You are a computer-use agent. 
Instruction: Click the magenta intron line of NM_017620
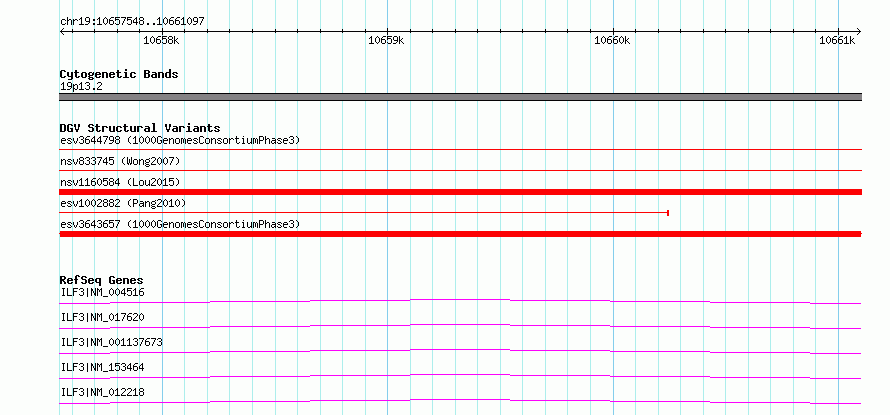pos(460,326)
